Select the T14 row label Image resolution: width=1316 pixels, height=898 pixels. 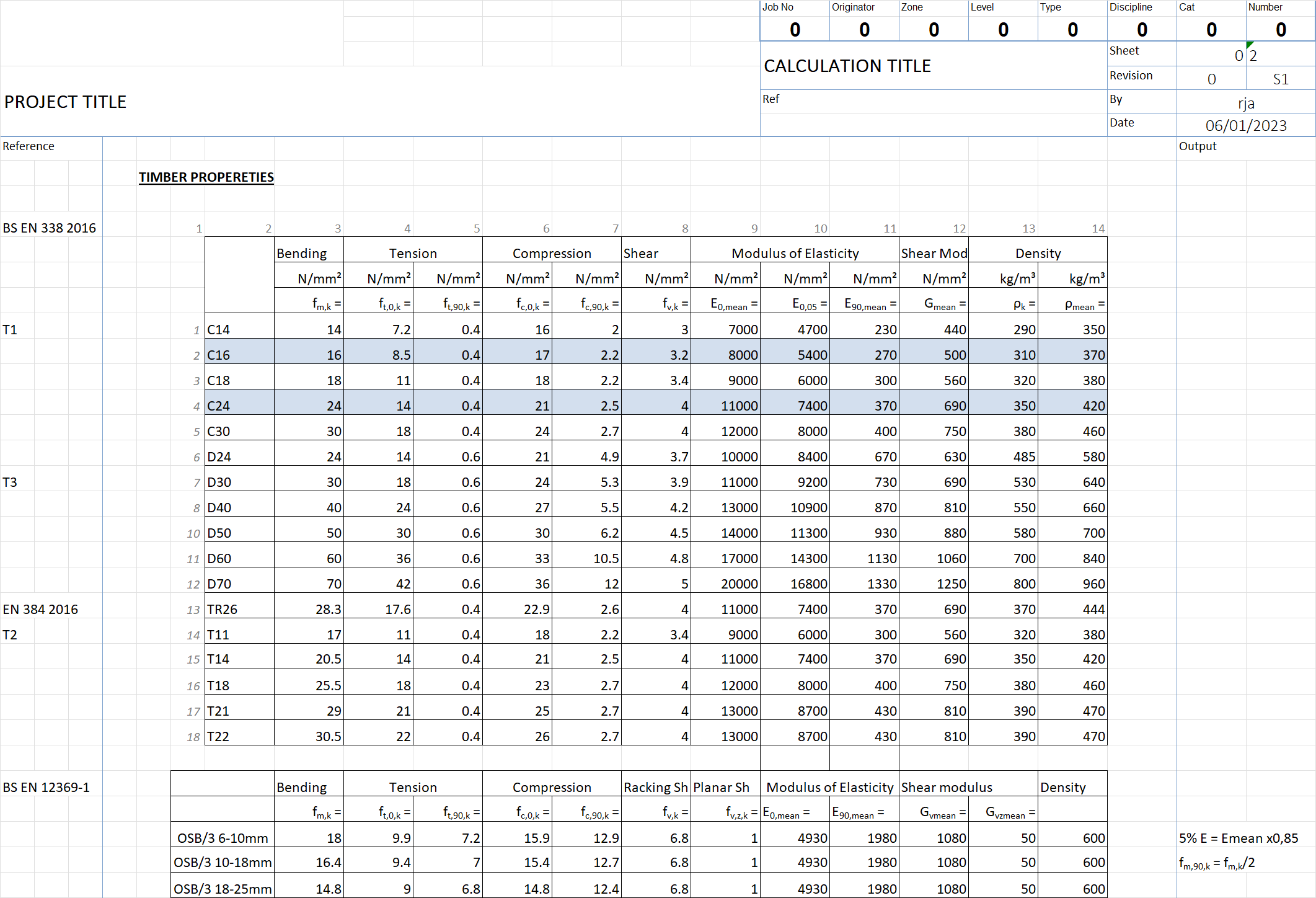pyautogui.click(x=239, y=659)
